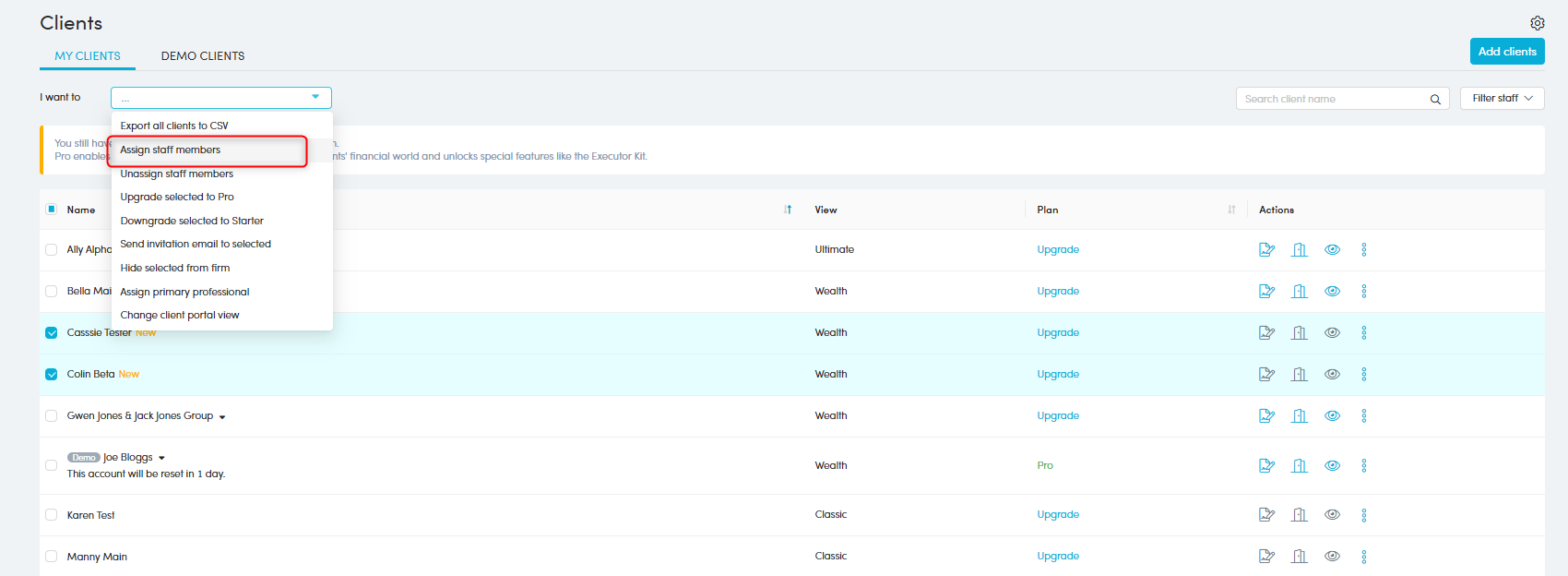
Task: Click the document edit icon for Ally Alpha
Action: 1266,250
